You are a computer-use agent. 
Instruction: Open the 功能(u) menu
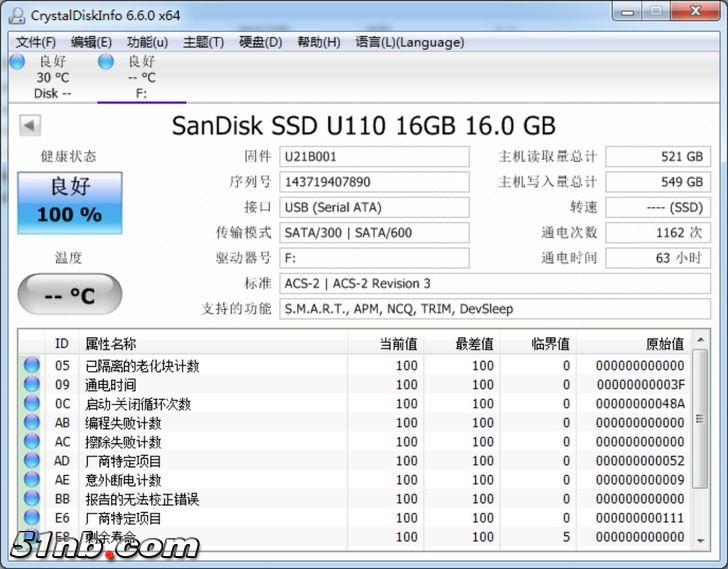pos(147,42)
